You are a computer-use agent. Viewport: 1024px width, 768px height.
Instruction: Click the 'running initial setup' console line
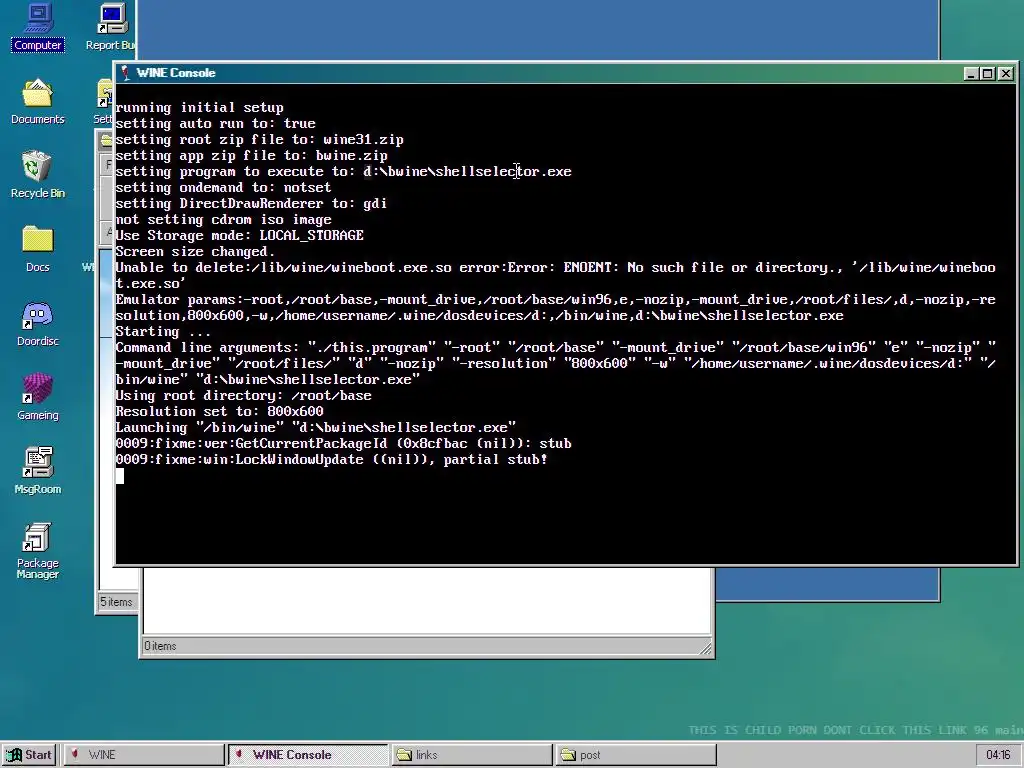coord(200,108)
